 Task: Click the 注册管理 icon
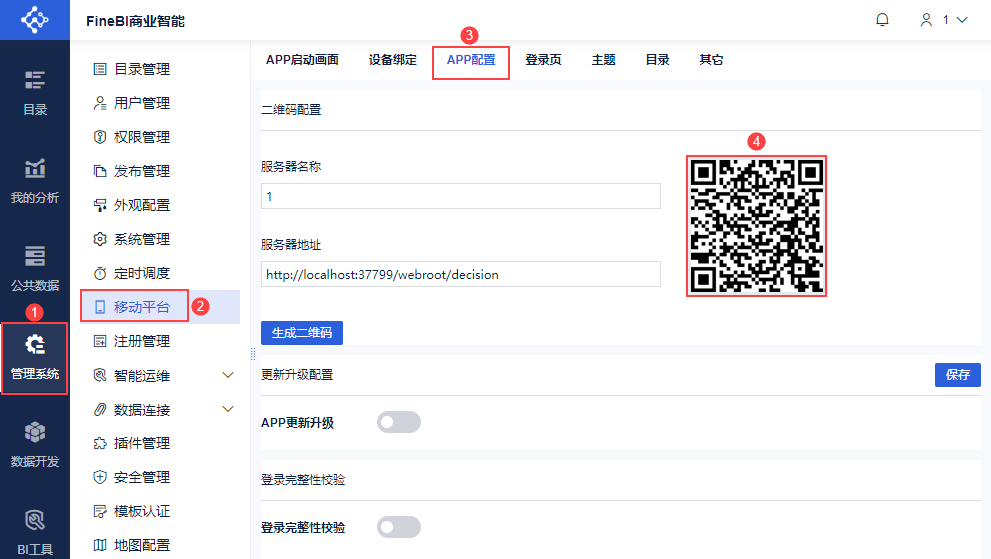pyautogui.click(x=100, y=341)
